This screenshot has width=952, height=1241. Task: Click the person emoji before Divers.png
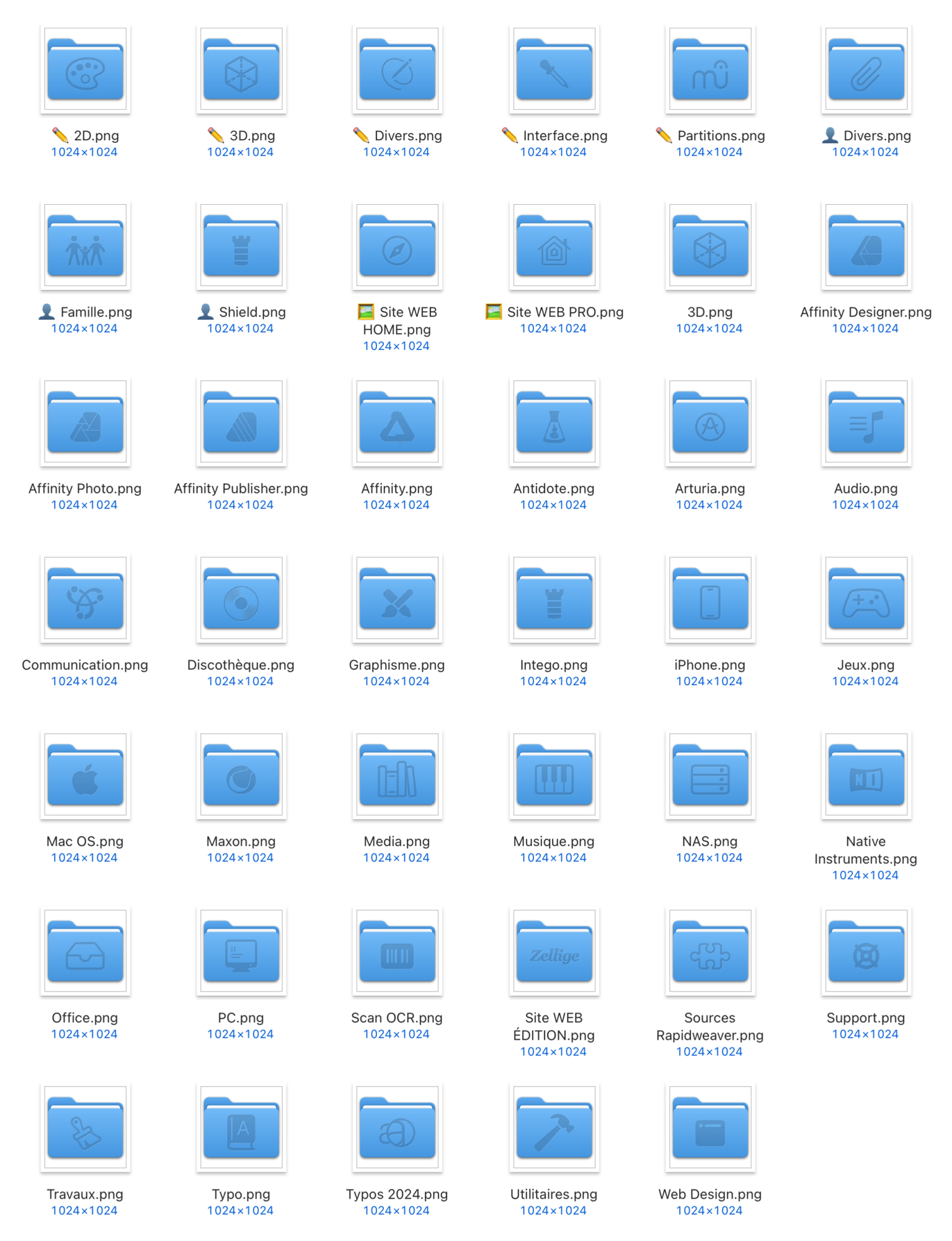coord(830,135)
